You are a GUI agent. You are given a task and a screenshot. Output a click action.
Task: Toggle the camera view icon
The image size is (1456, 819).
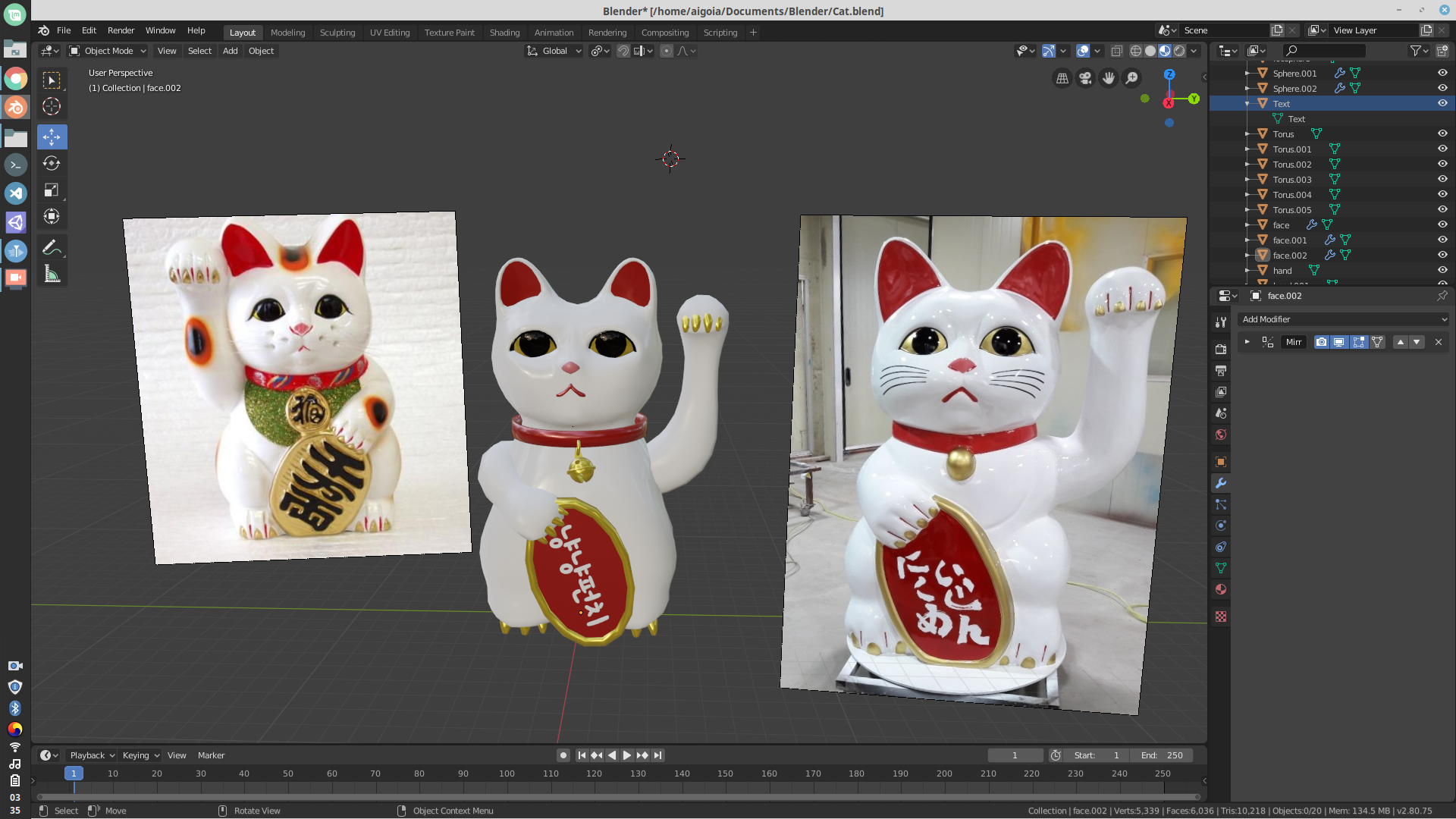pyautogui.click(x=1085, y=78)
